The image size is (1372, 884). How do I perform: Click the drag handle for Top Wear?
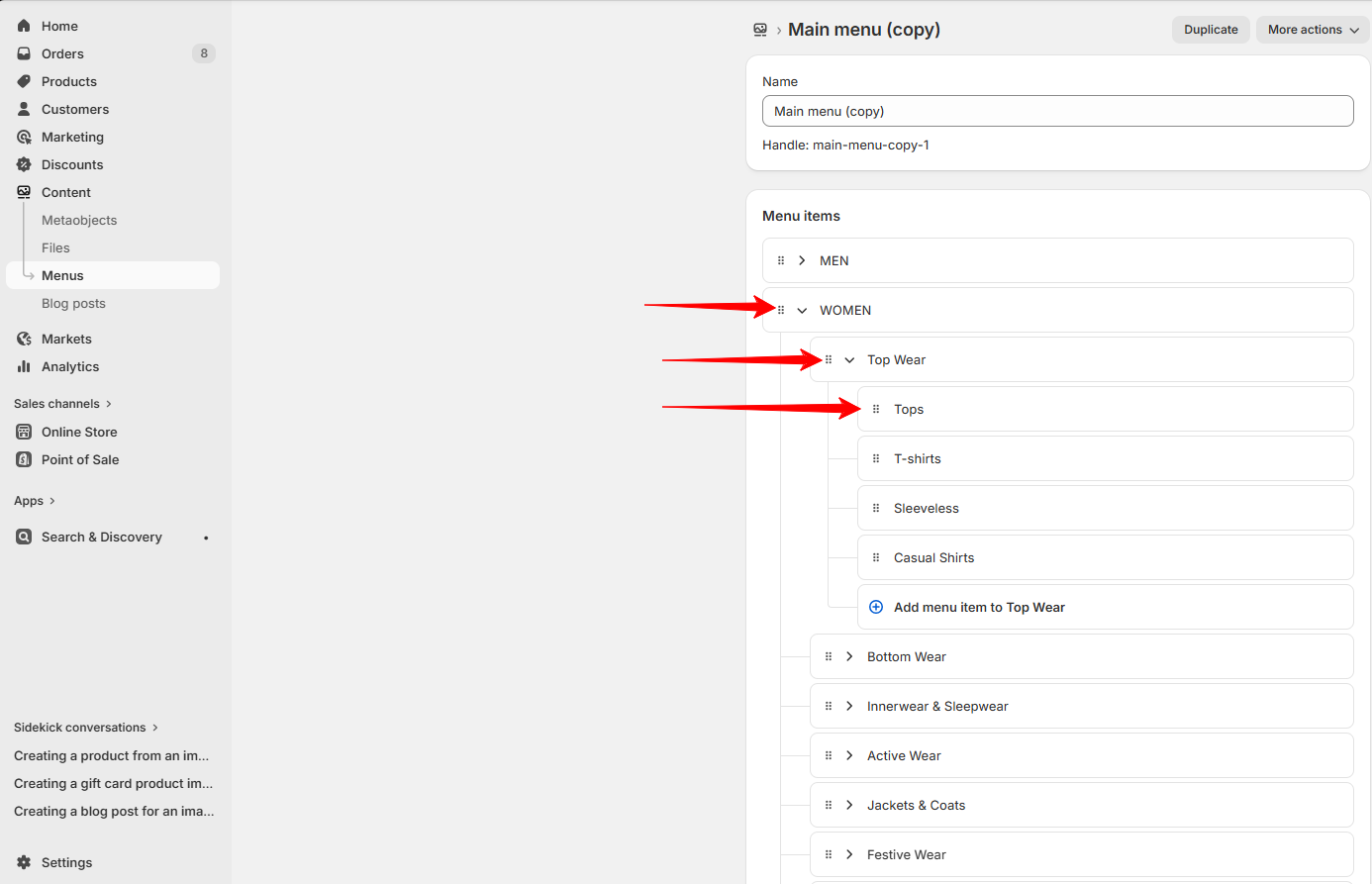pyautogui.click(x=829, y=359)
